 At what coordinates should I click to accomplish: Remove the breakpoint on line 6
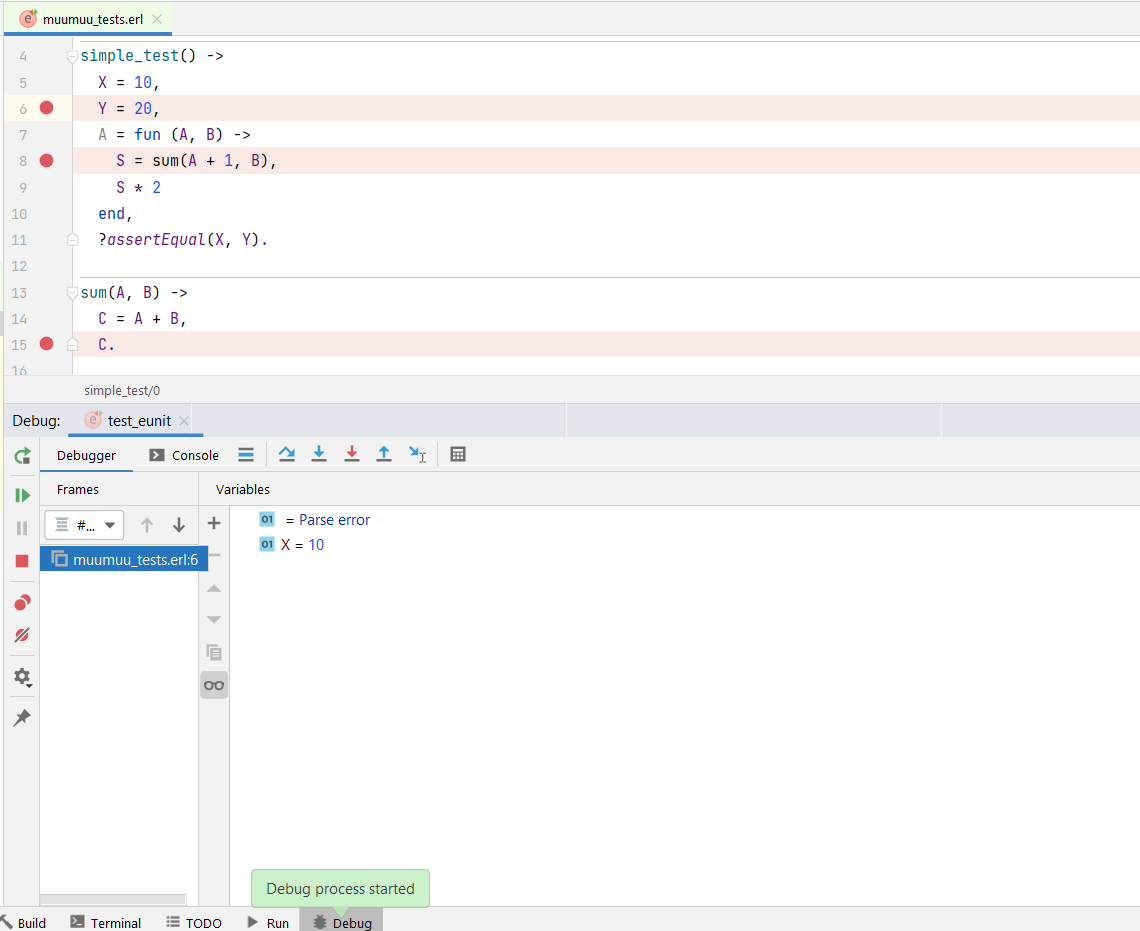coord(46,107)
